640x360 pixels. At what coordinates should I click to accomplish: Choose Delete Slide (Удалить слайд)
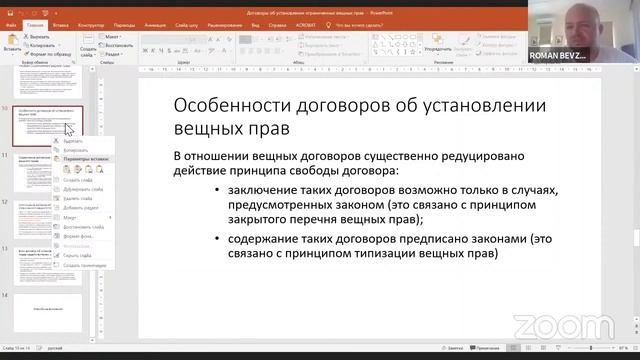coord(83,198)
